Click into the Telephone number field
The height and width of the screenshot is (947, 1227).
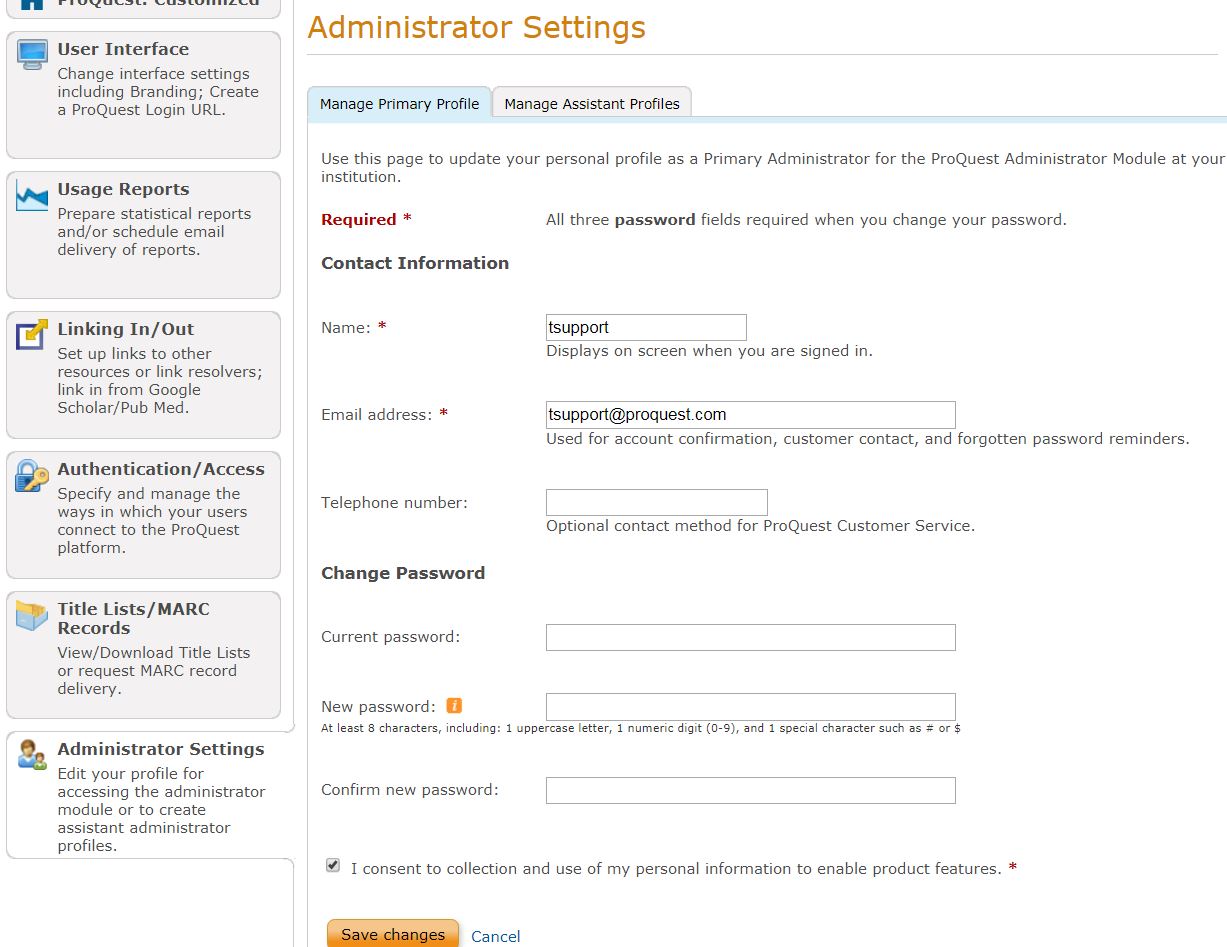[657, 503]
